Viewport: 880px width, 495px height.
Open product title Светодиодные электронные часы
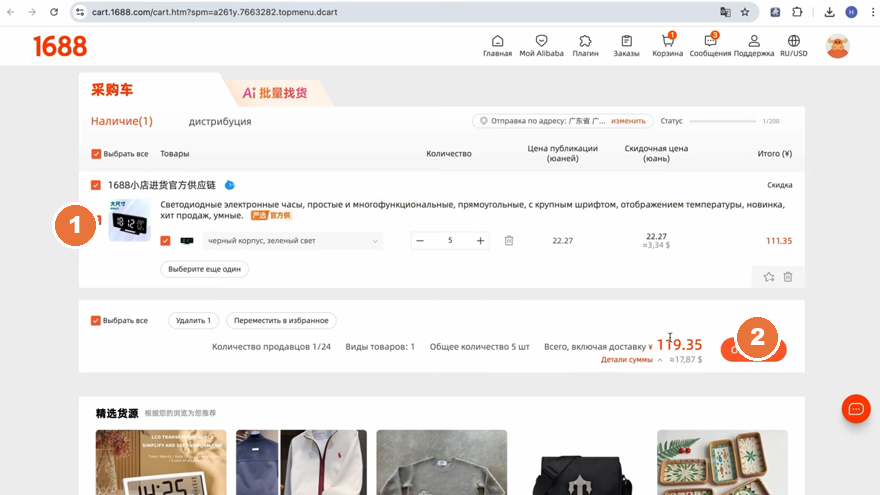(472, 209)
